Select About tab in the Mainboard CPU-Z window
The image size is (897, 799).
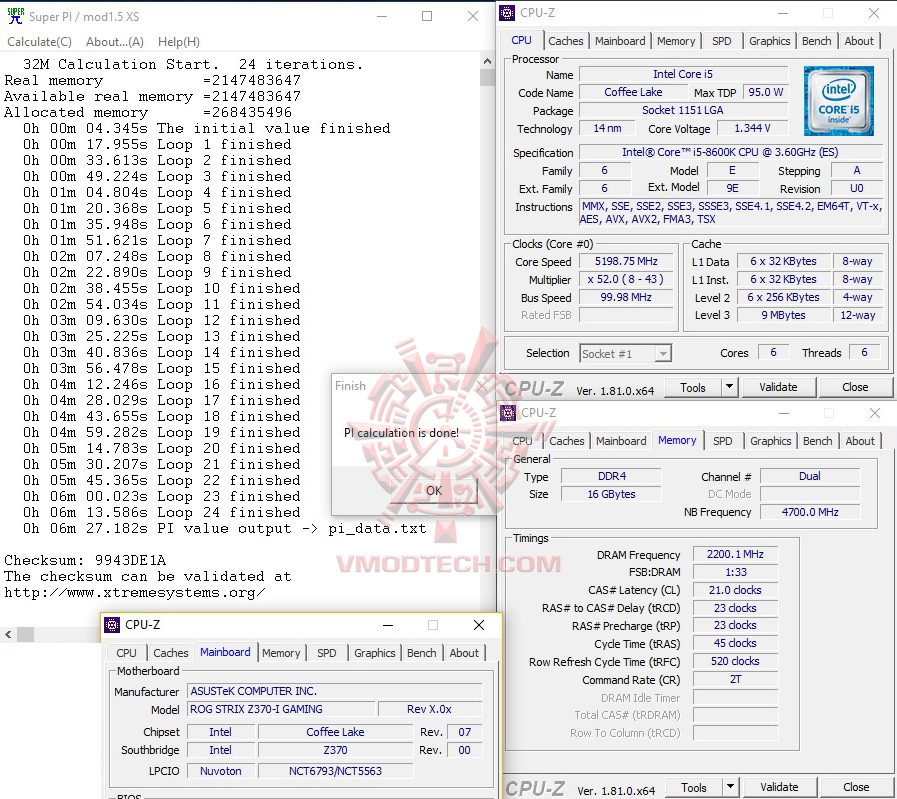coord(464,653)
